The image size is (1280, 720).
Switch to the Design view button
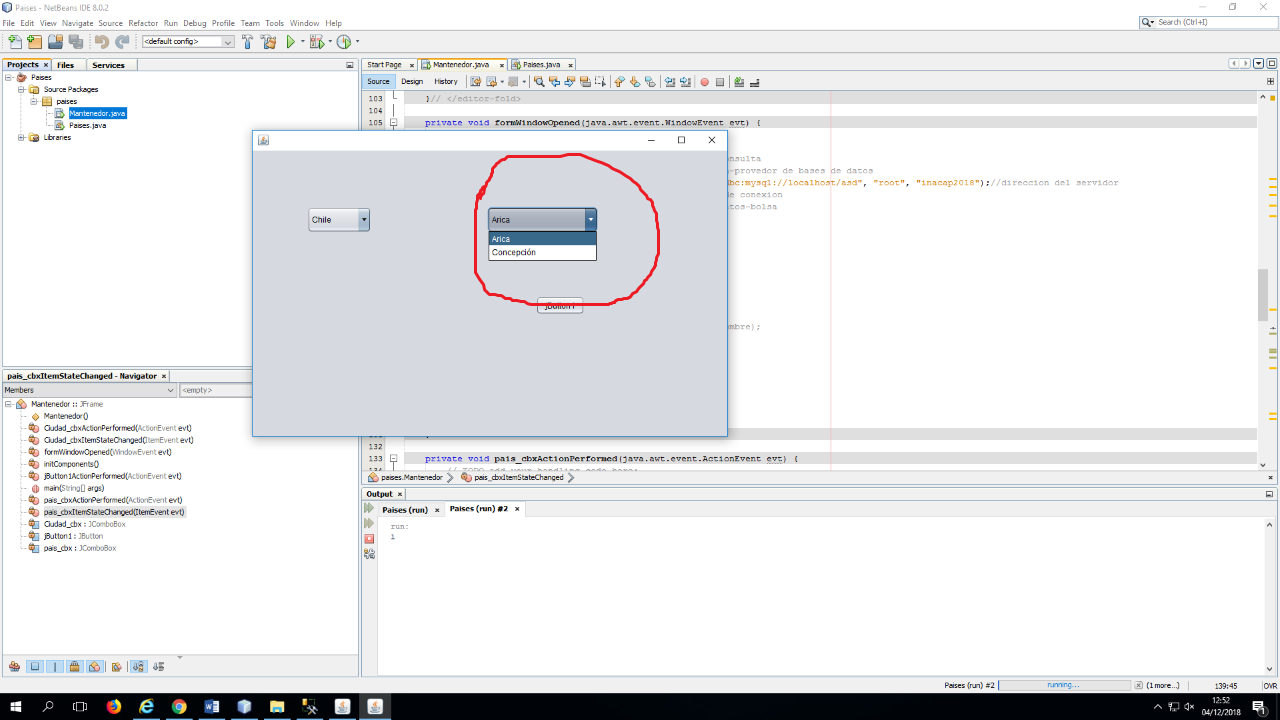(412, 82)
